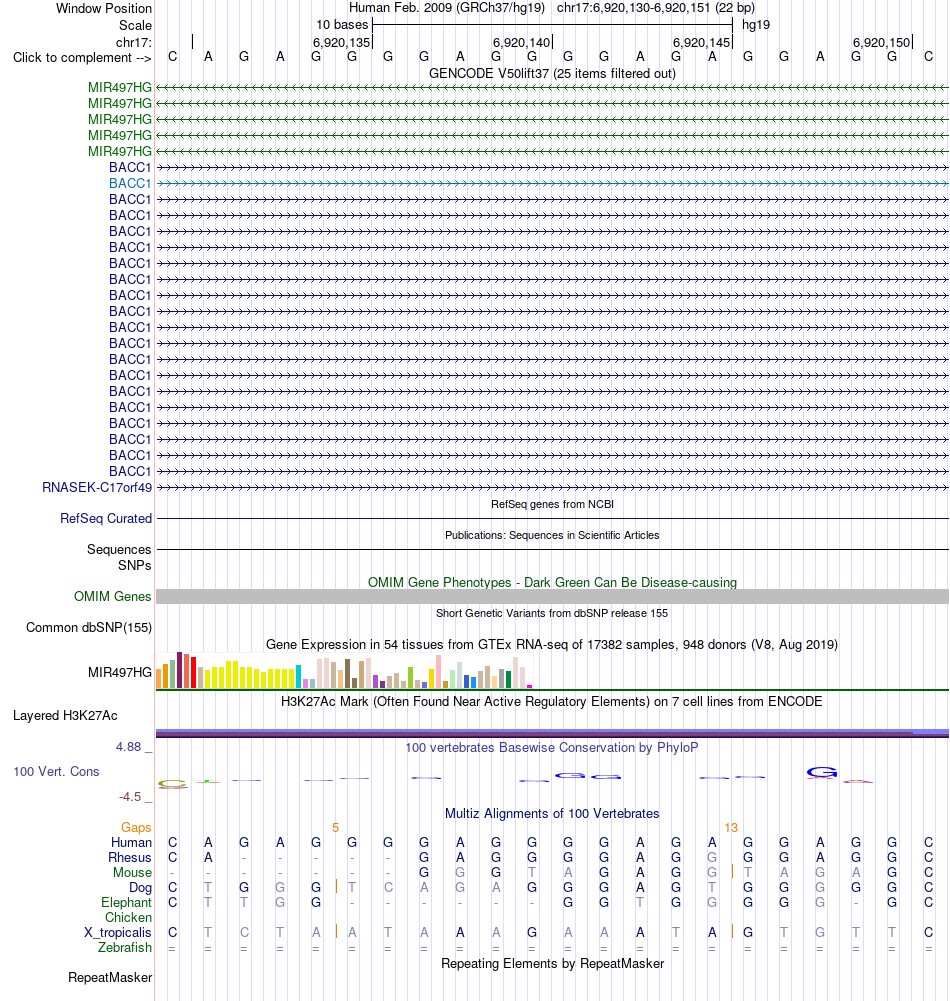
Task: Open the 'Multiz Alignments of 100 Vertebrates' title
Action: [552, 813]
